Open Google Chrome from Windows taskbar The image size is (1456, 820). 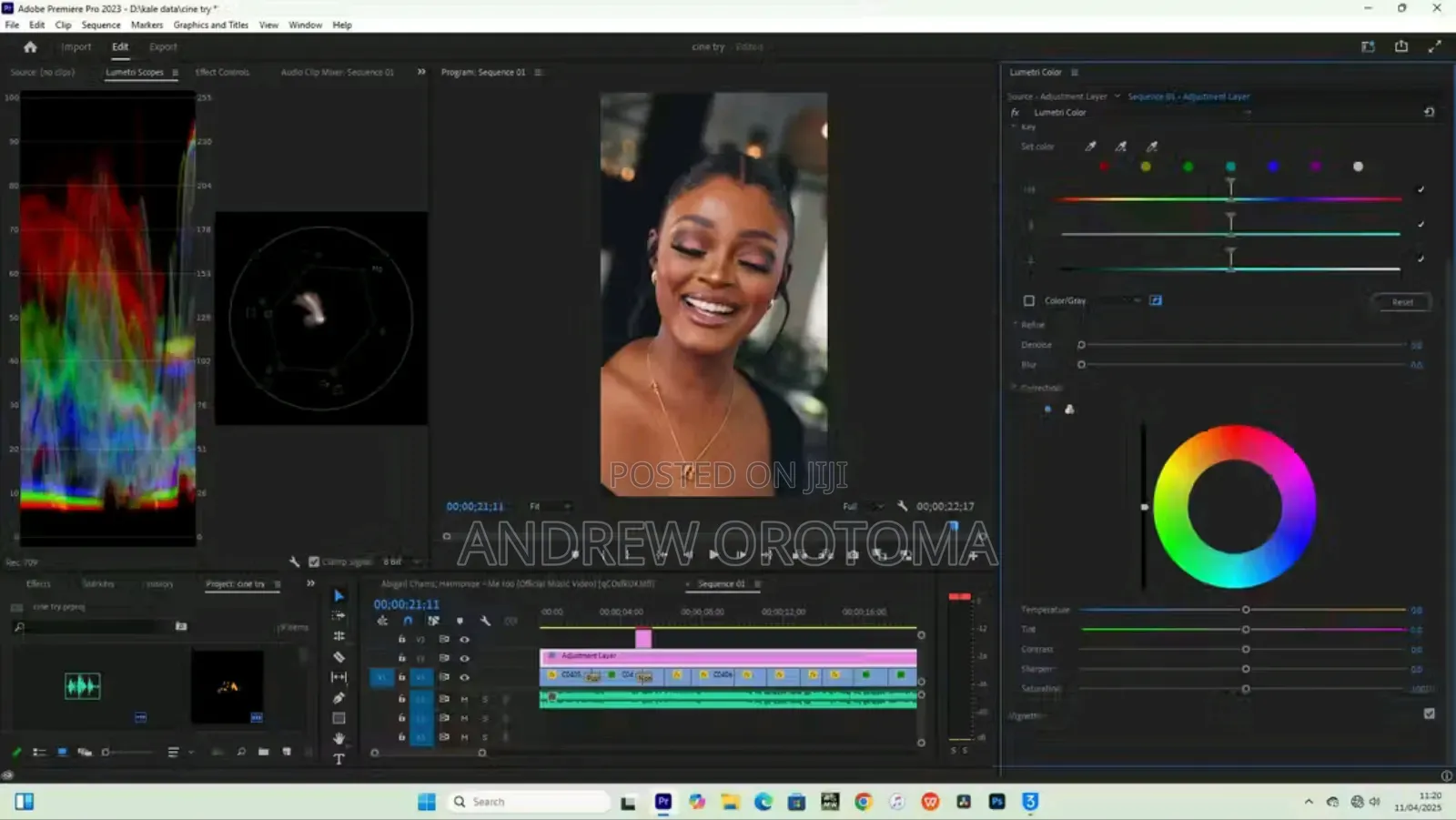coord(864,802)
